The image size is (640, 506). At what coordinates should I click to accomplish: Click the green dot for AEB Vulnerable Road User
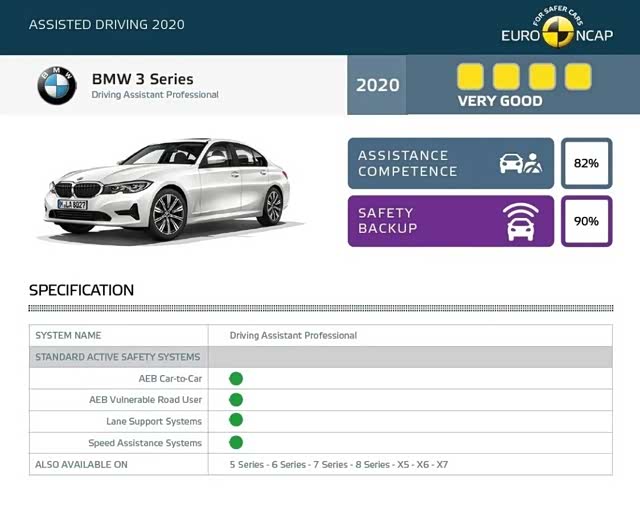[236, 400]
